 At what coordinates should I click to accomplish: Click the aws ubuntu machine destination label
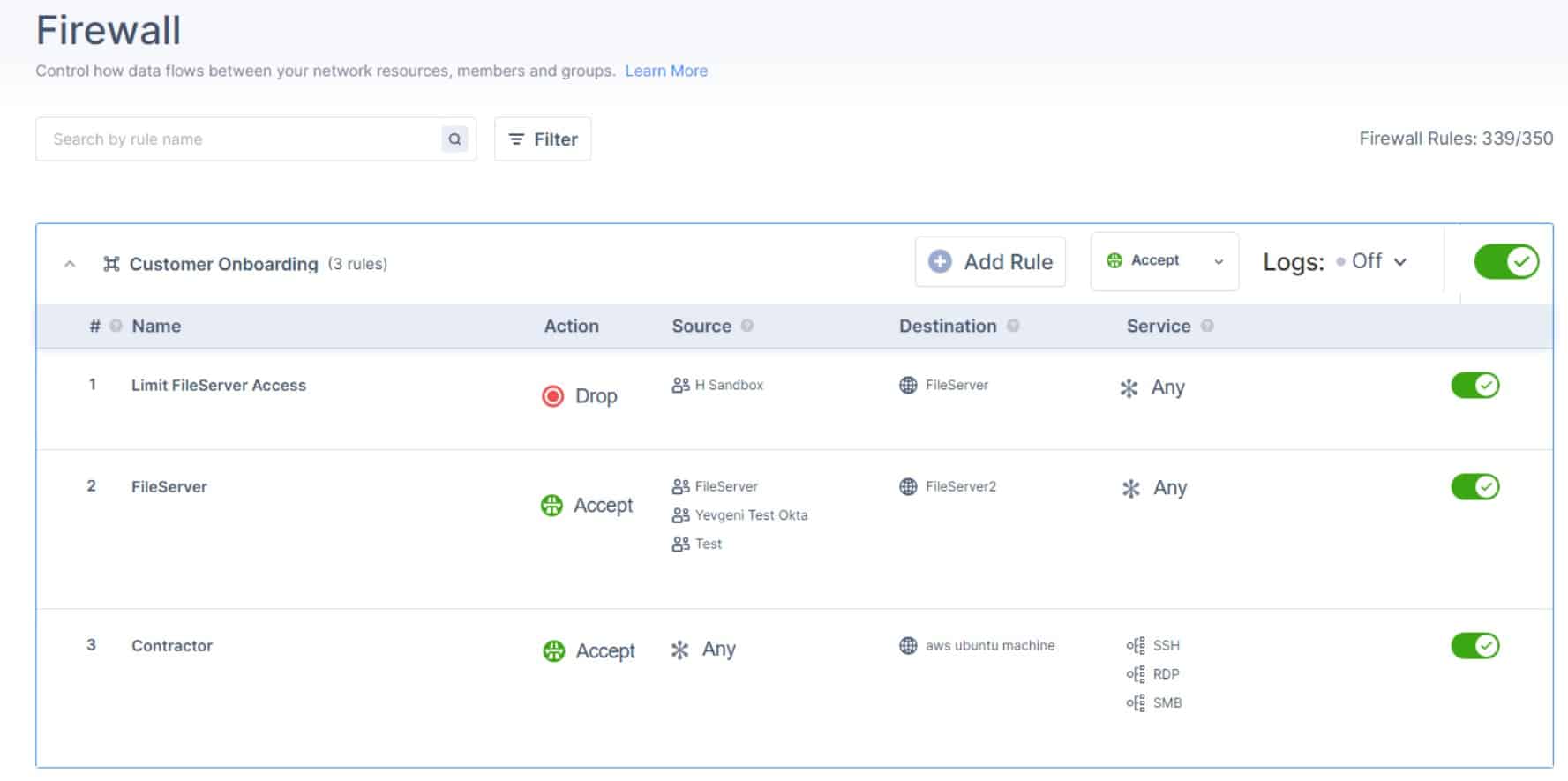click(x=990, y=645)
